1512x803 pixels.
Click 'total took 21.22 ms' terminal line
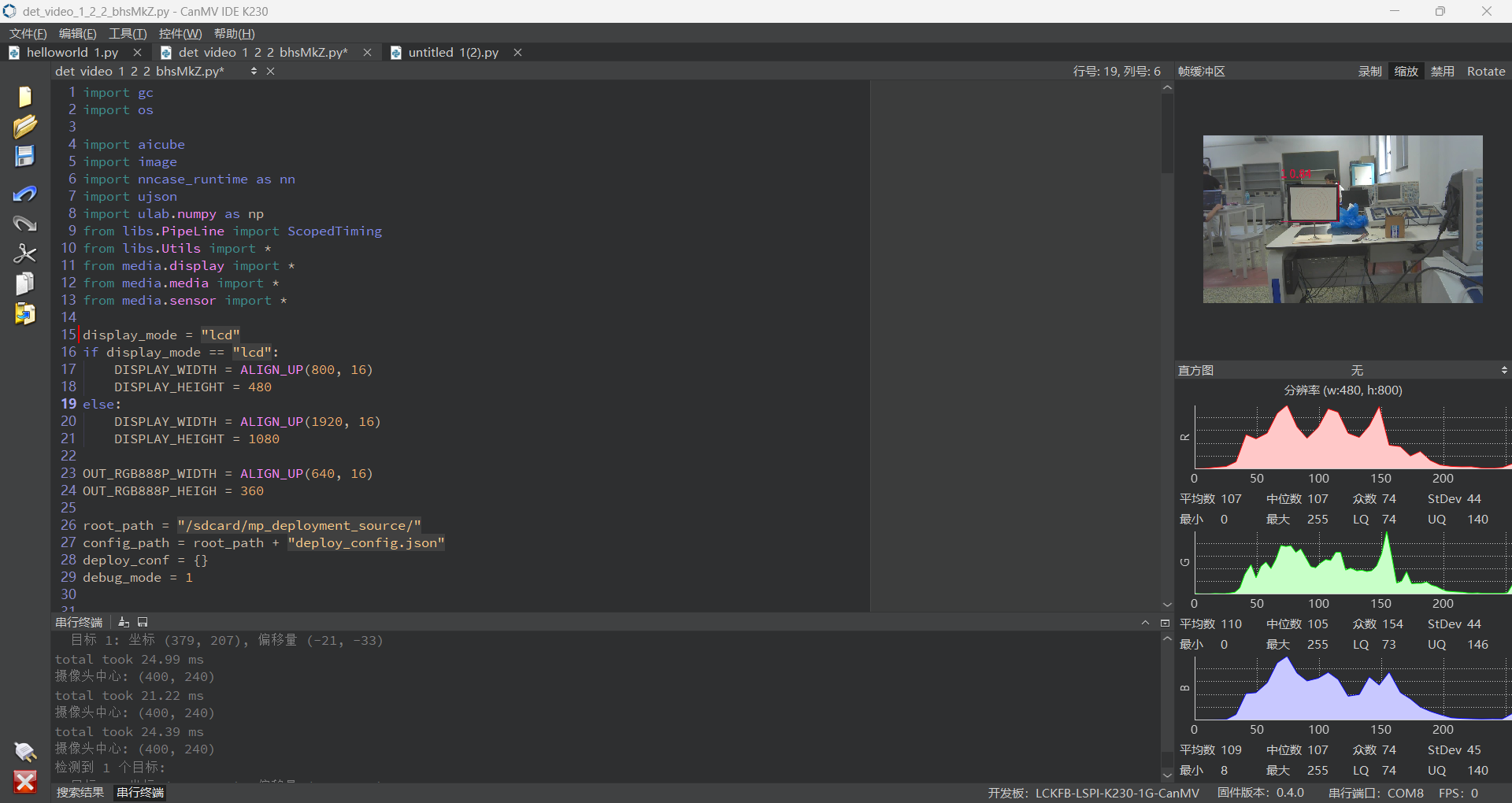(129, 695)
